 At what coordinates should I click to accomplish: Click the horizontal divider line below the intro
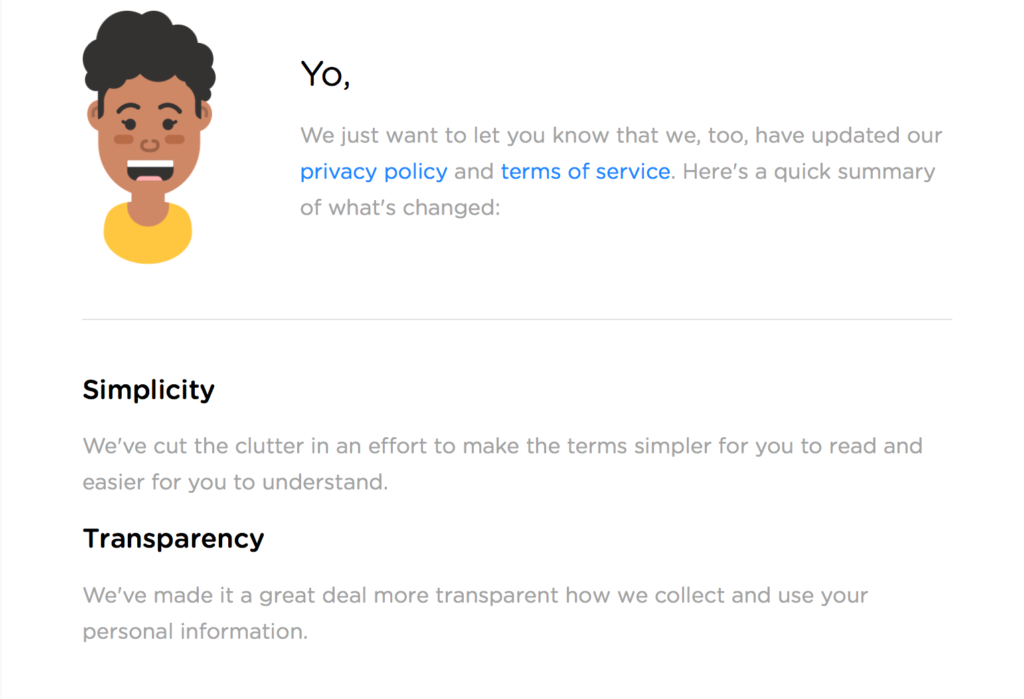(x=517, y=319)
